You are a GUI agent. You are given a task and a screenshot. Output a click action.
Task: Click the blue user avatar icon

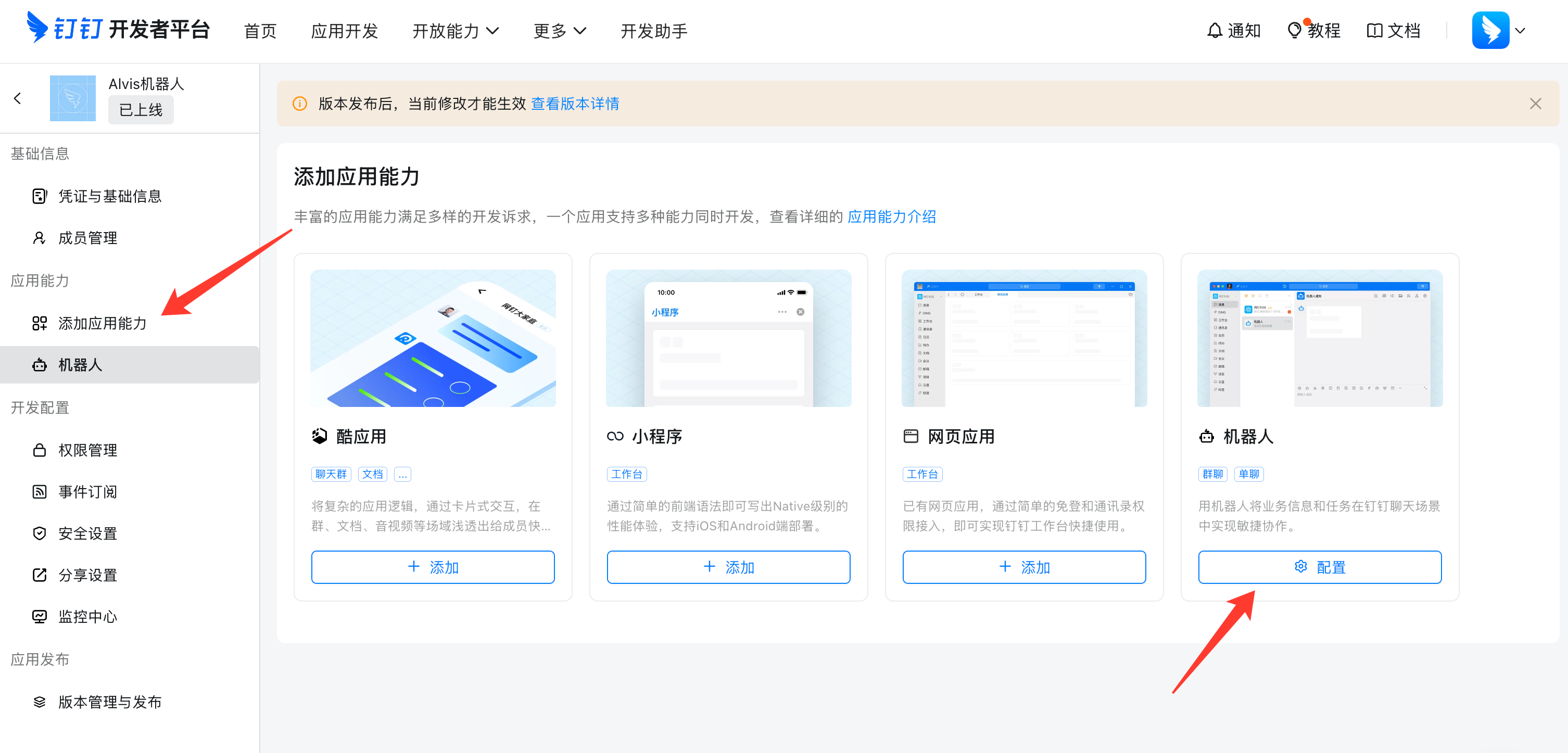(1490, 30)
